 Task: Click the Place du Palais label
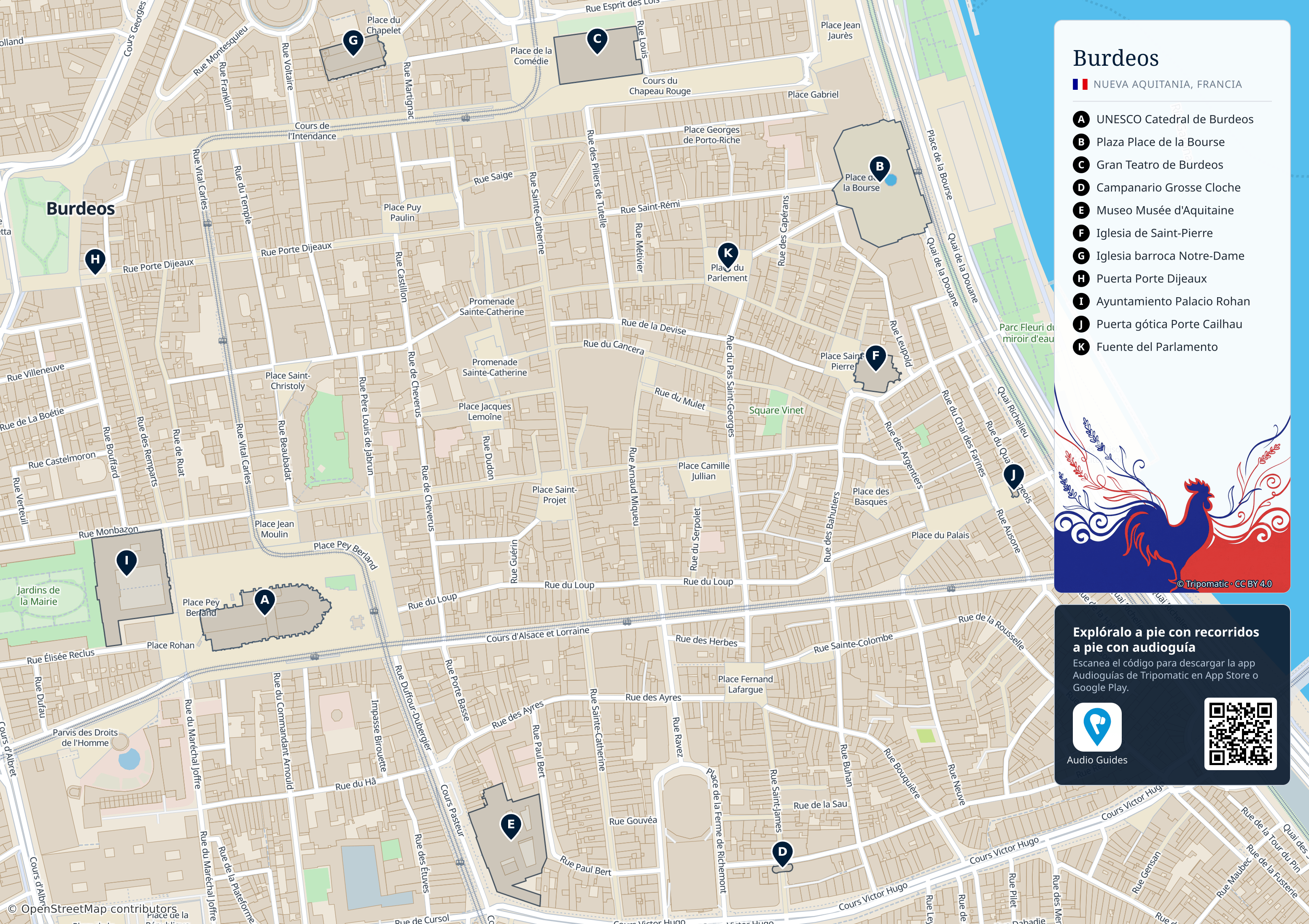(x=940, y=535)
